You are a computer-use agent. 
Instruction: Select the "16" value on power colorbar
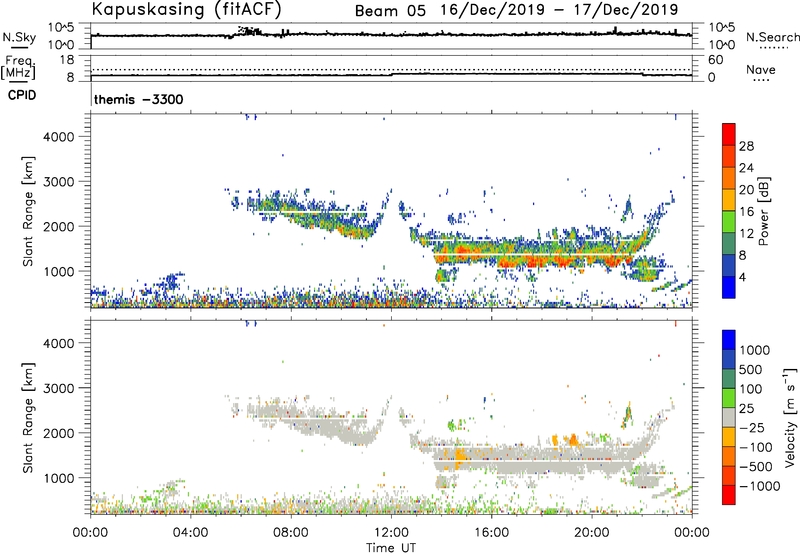coord(746,212)
